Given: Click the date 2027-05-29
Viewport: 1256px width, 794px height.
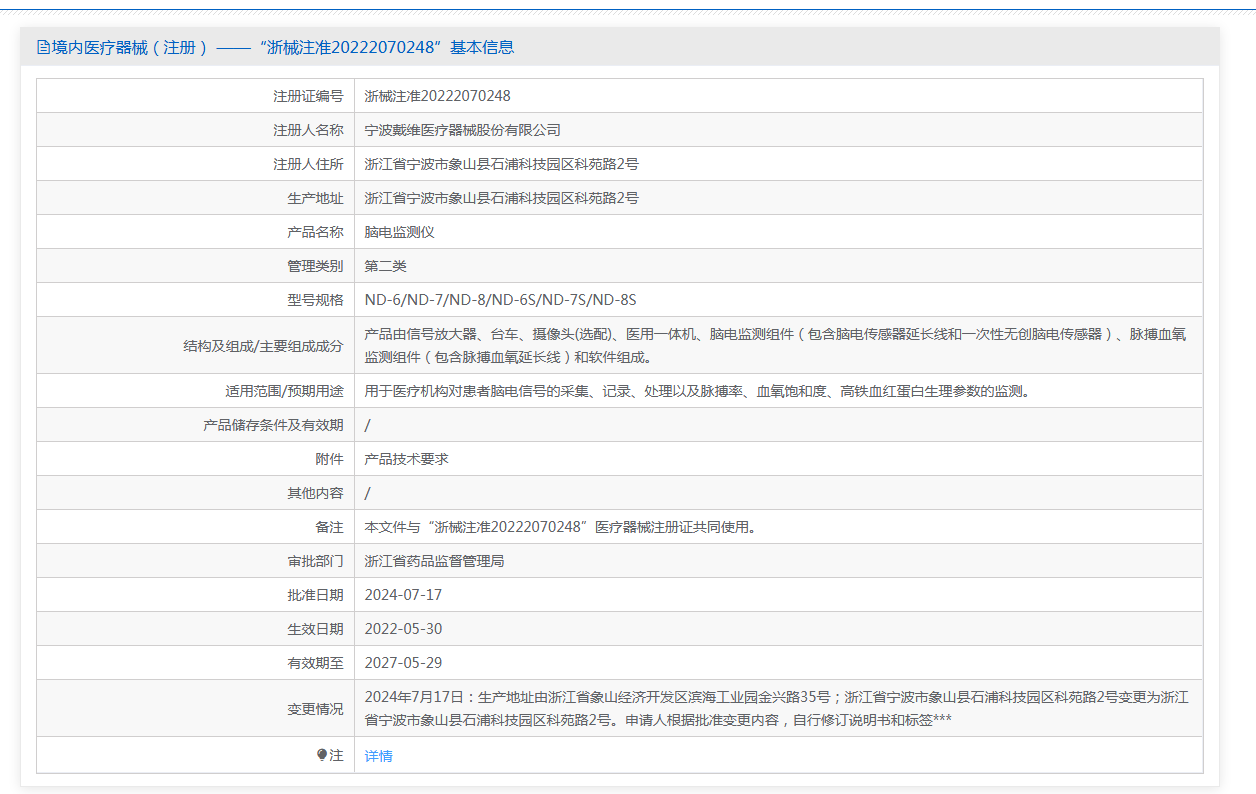Looking at the screenshot, I should tap(403, 663).
